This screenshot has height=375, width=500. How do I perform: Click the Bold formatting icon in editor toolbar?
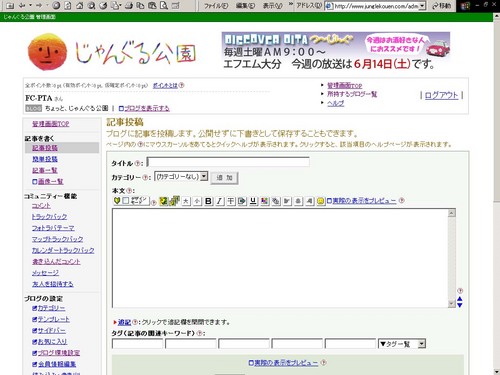(208, 201)
